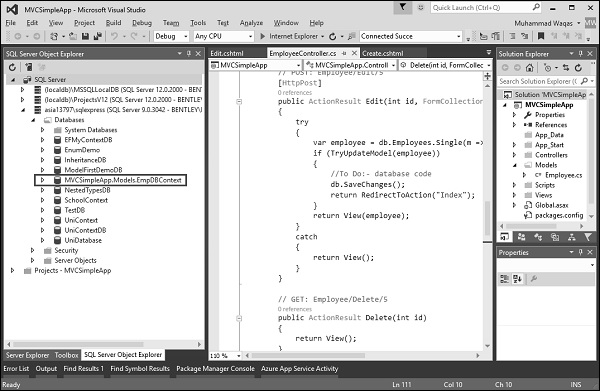
Task: Click the Pending Changes Filter icon in Solution Explorer
Action: [x=548, y=68]
